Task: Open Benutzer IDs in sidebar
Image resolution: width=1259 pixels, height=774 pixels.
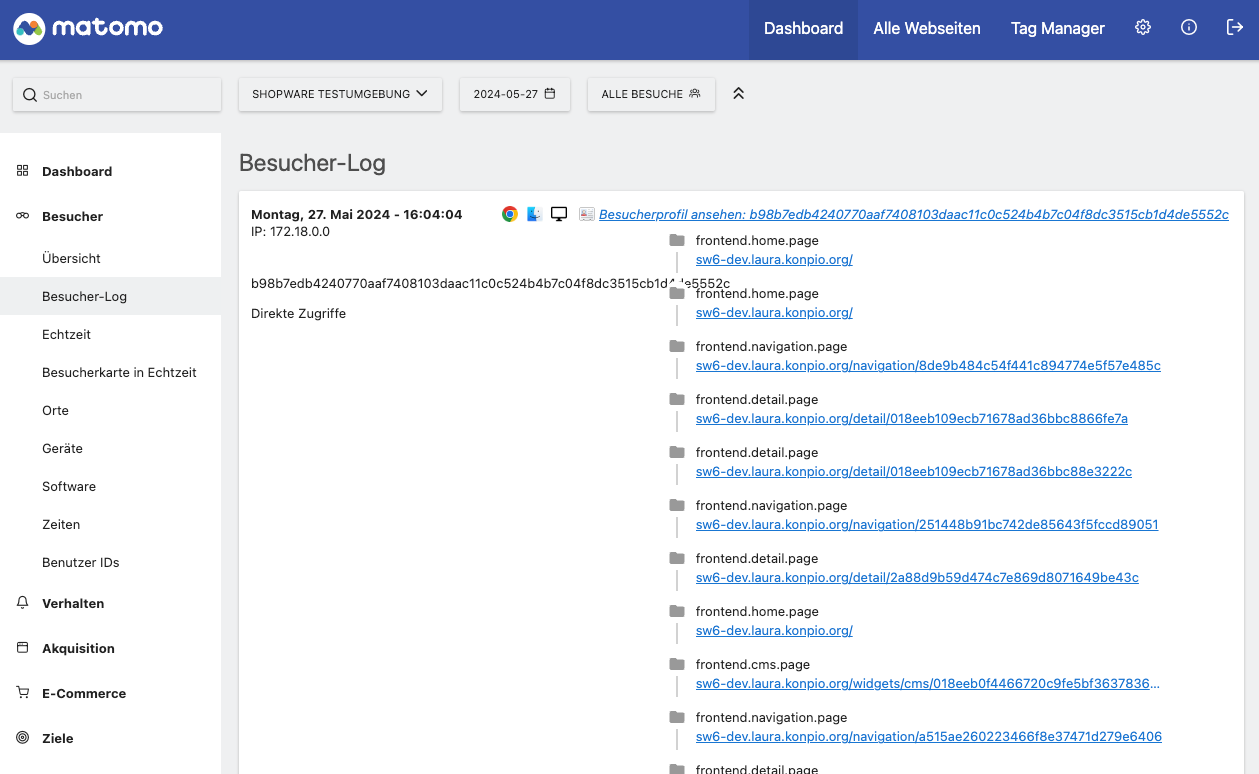Action: pos(80,562)
